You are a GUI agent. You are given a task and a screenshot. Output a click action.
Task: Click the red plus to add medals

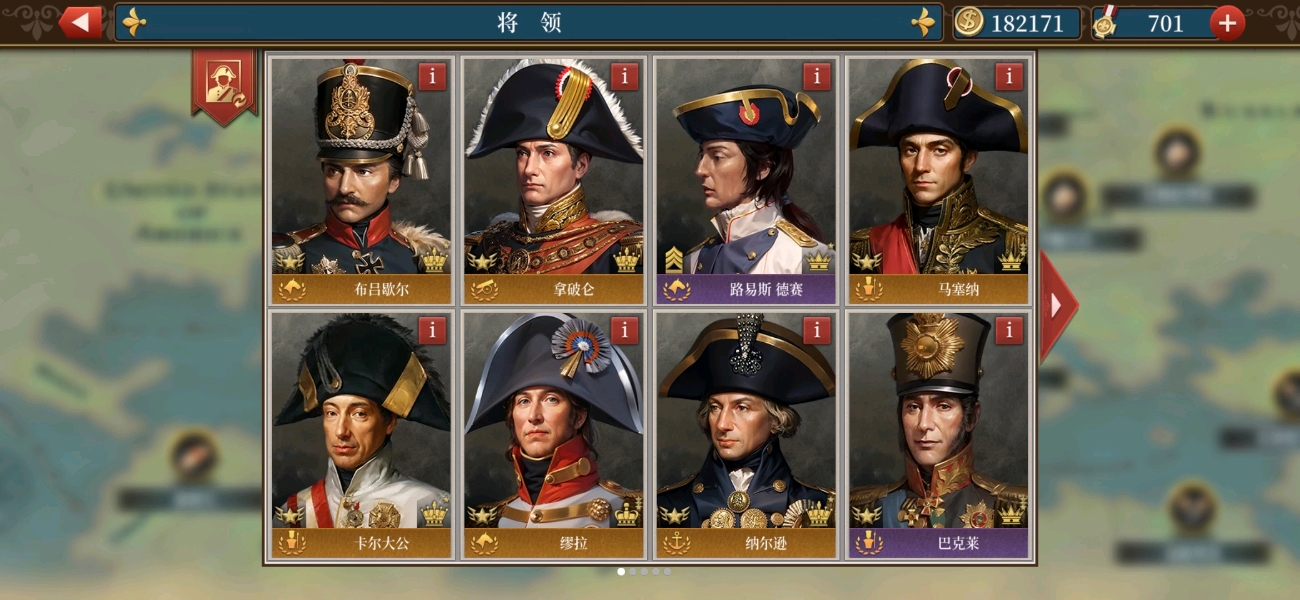[1227, 22]
